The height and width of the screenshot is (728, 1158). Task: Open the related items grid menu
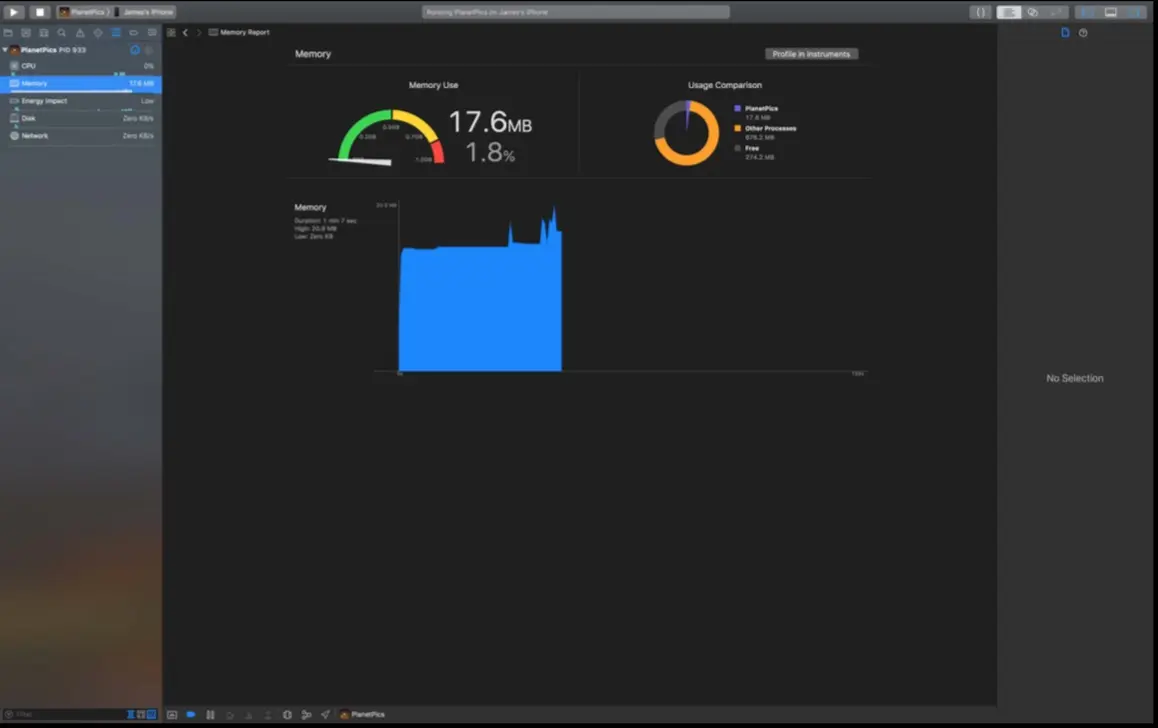[x=171, y=32]
